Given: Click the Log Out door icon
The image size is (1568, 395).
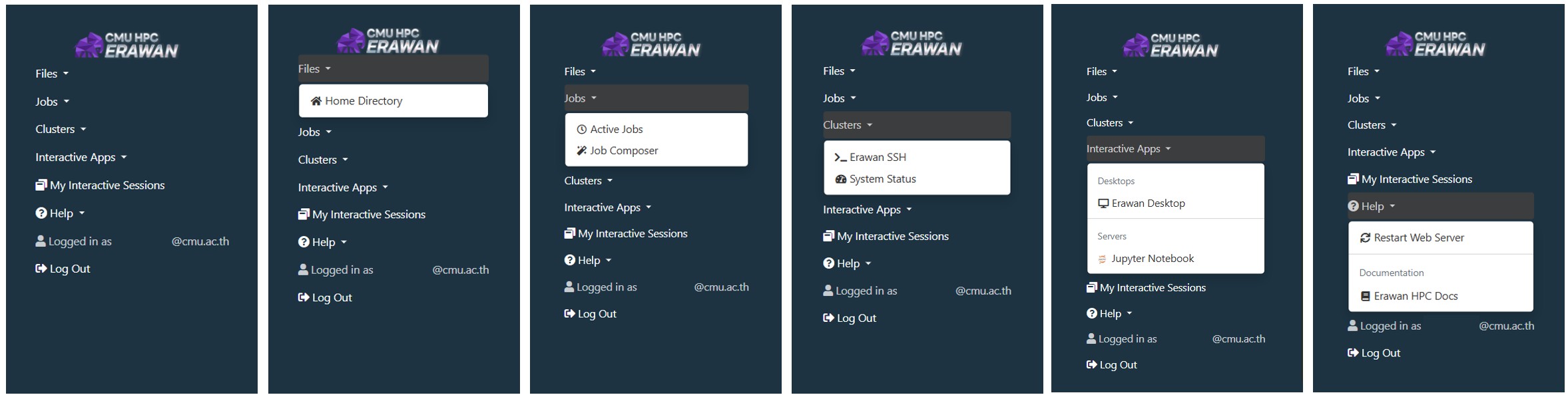Looking at the screenshot, I should (x=40, y=268).
